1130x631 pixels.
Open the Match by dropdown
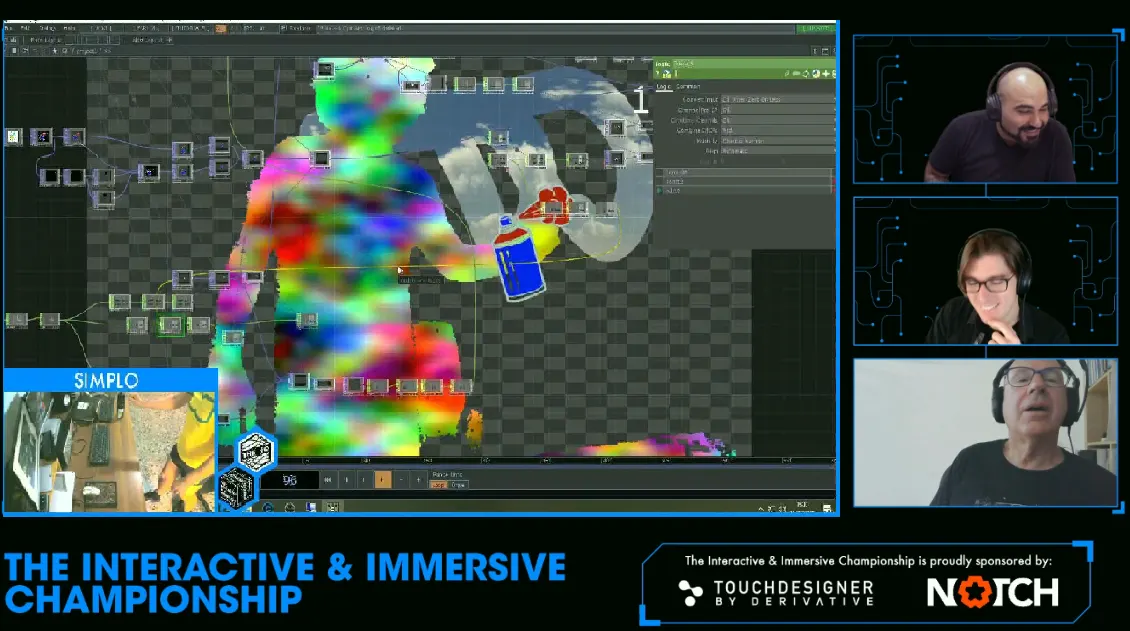(778, 141)
